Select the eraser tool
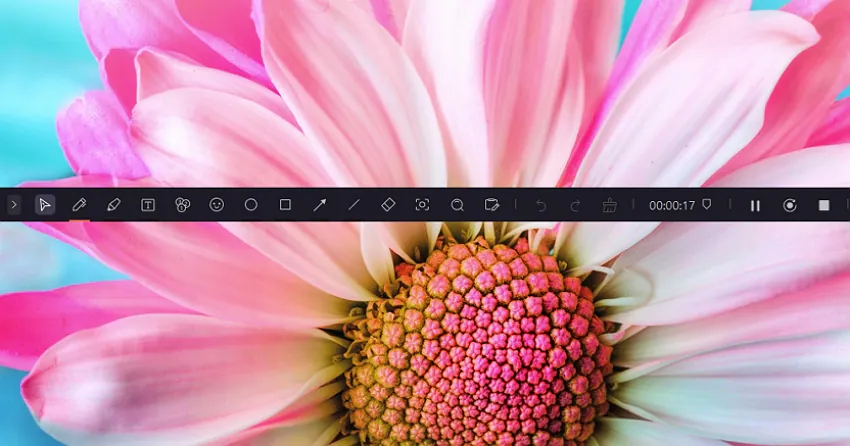The width and height of the screenshot is (850, 446). pos(388,205)
